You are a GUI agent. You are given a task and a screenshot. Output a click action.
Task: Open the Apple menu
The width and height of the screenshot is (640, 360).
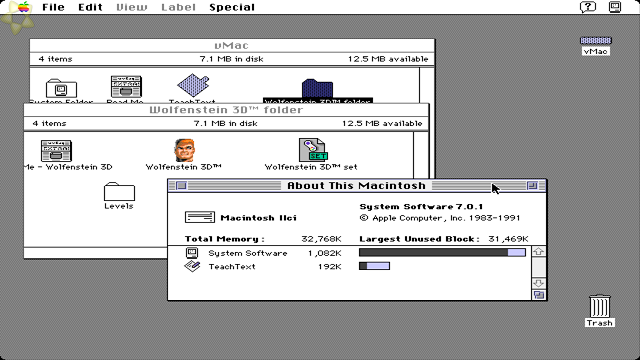coord(24,7)
